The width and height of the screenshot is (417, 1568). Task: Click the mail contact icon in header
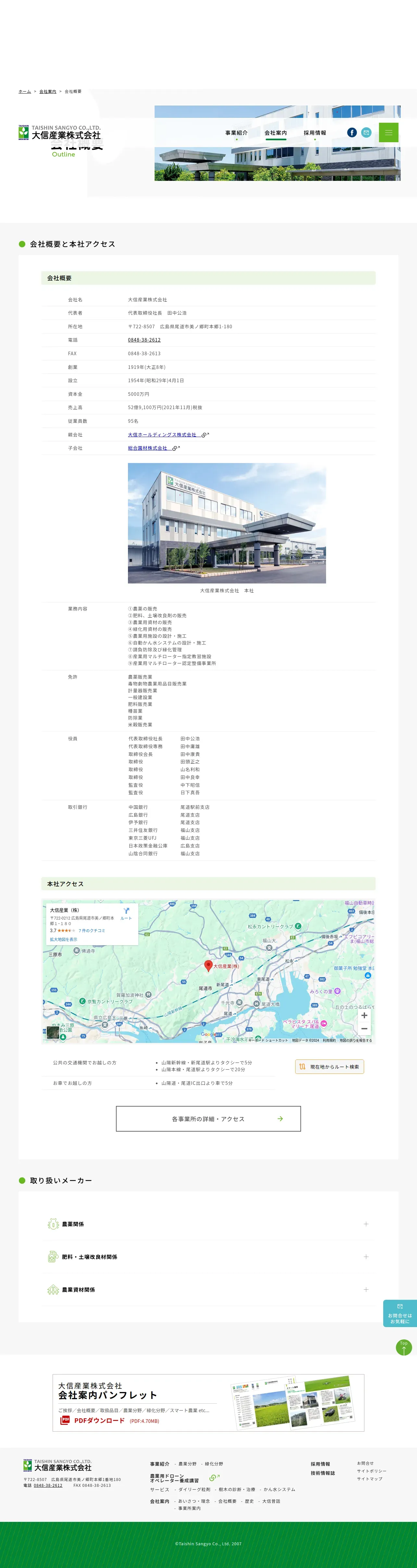coord(366,132)
